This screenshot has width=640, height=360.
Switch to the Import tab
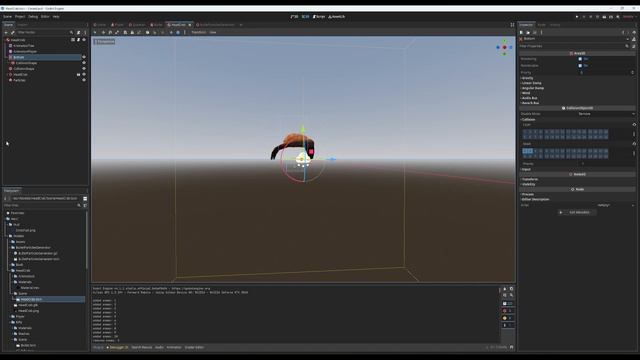click(x=22, y=25)
